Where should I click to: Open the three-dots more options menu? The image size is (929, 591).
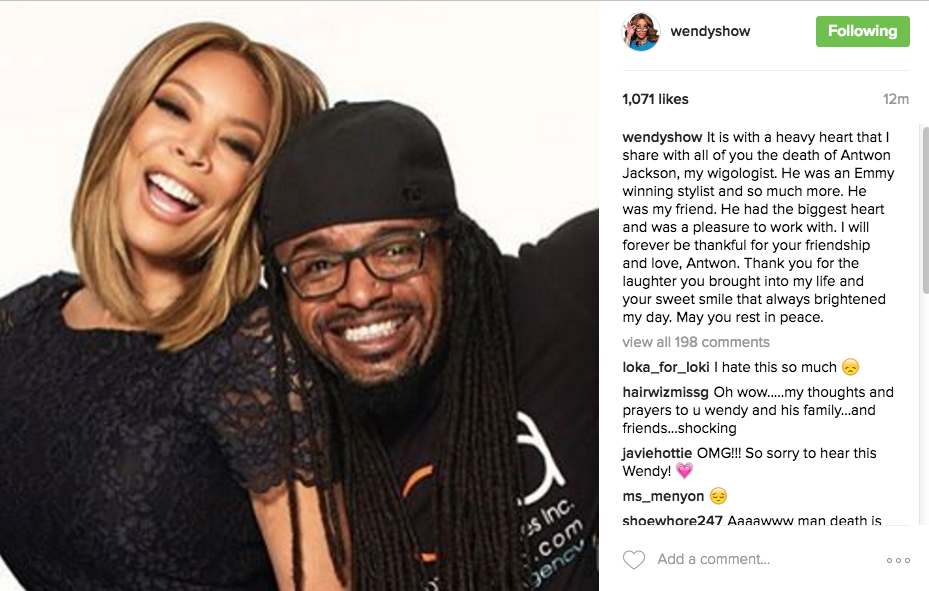coord(898,560)
